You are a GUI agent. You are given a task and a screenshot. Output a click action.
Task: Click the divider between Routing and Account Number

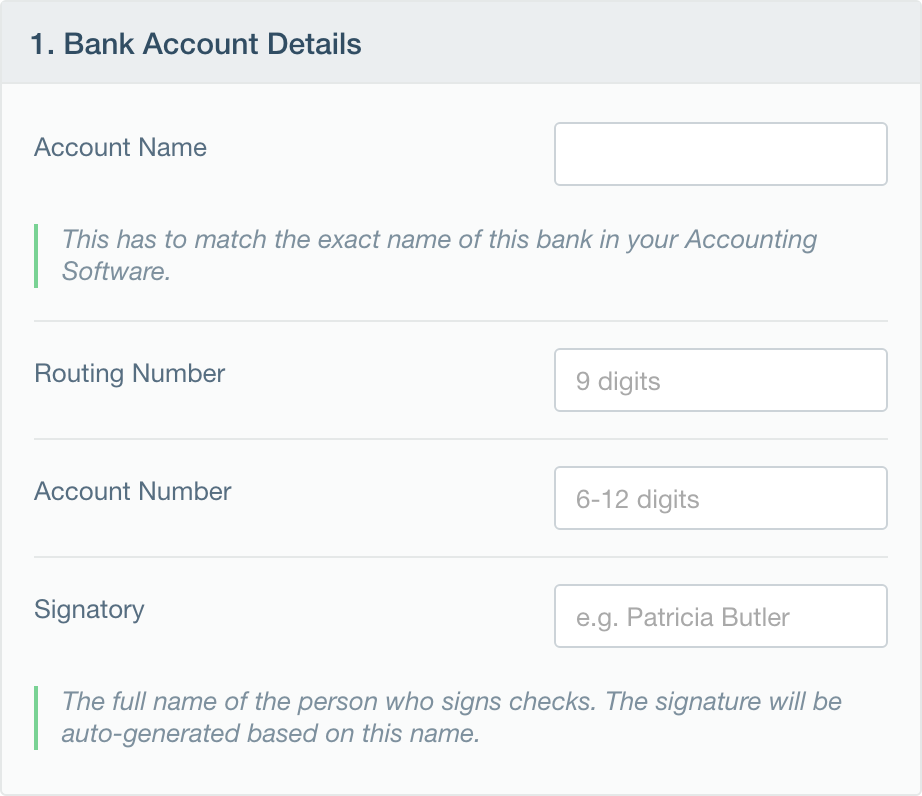(x=460, y=439)
